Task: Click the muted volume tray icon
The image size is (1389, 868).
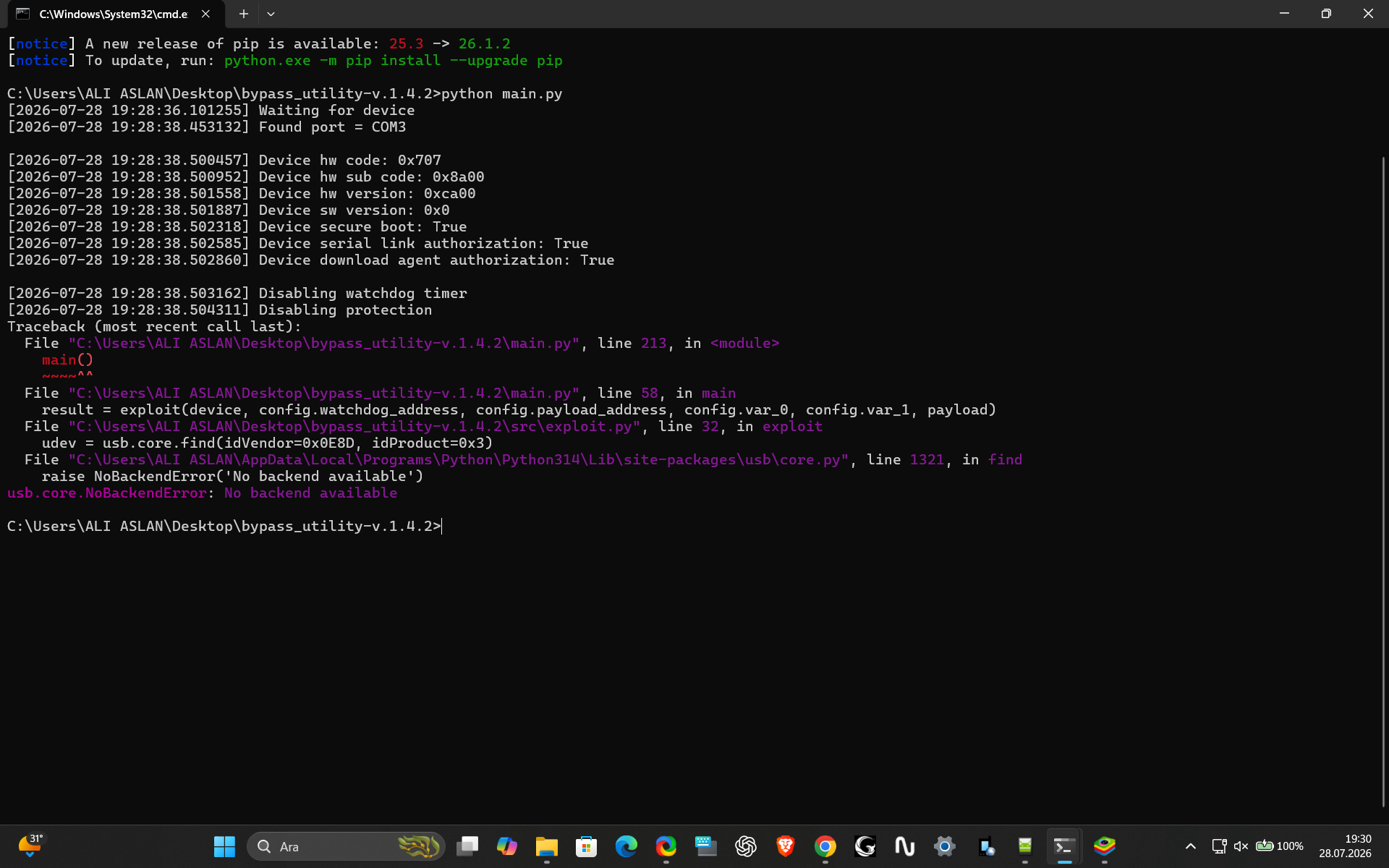Action: [x=1241, y=846]
